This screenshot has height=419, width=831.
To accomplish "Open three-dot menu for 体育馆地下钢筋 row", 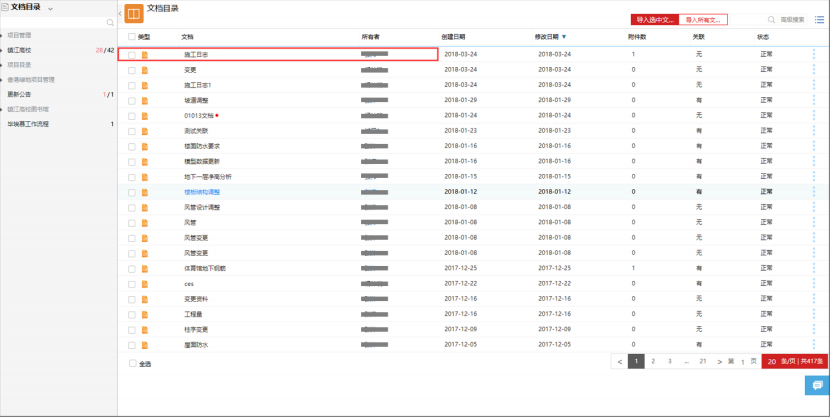I will (814, 268).
